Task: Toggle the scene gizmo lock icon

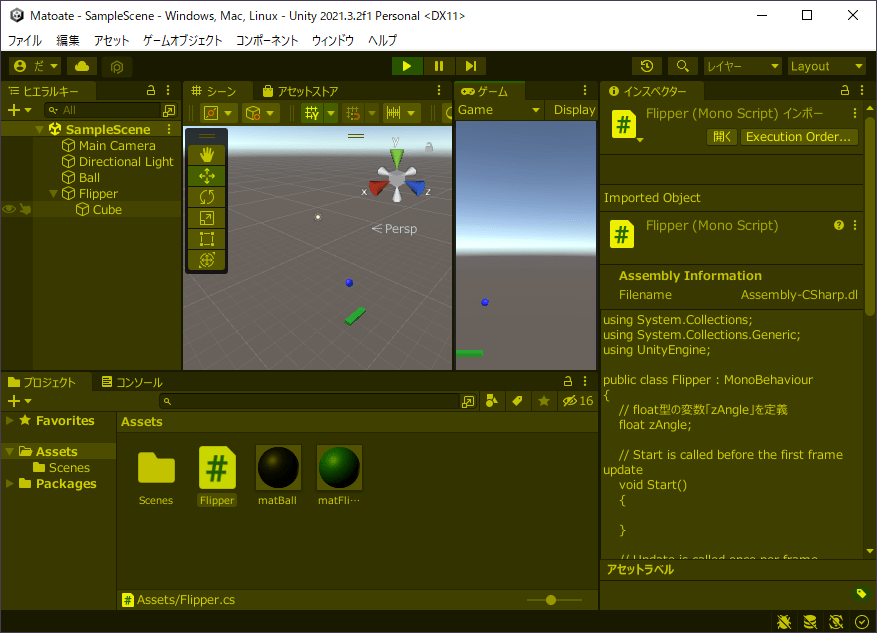Action: click(429, 147)
